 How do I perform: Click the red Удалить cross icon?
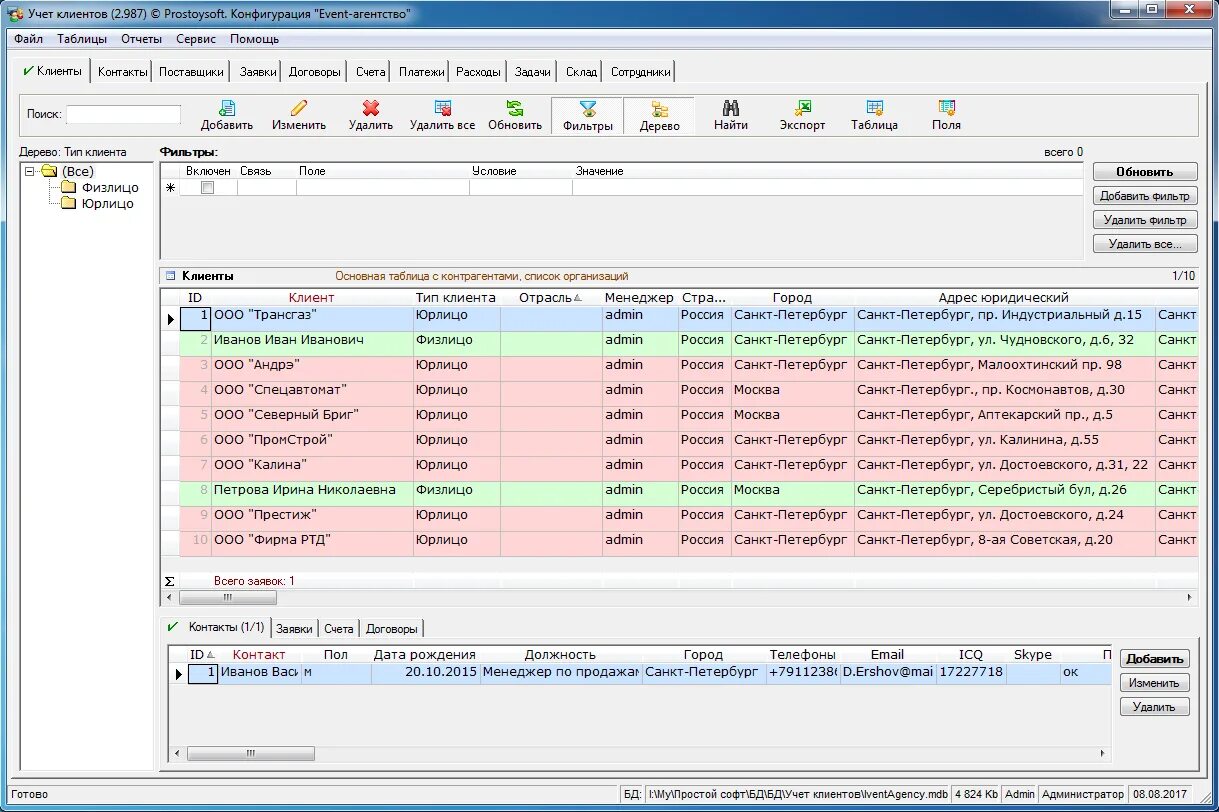pyautogui.click(x=371, y=108)
